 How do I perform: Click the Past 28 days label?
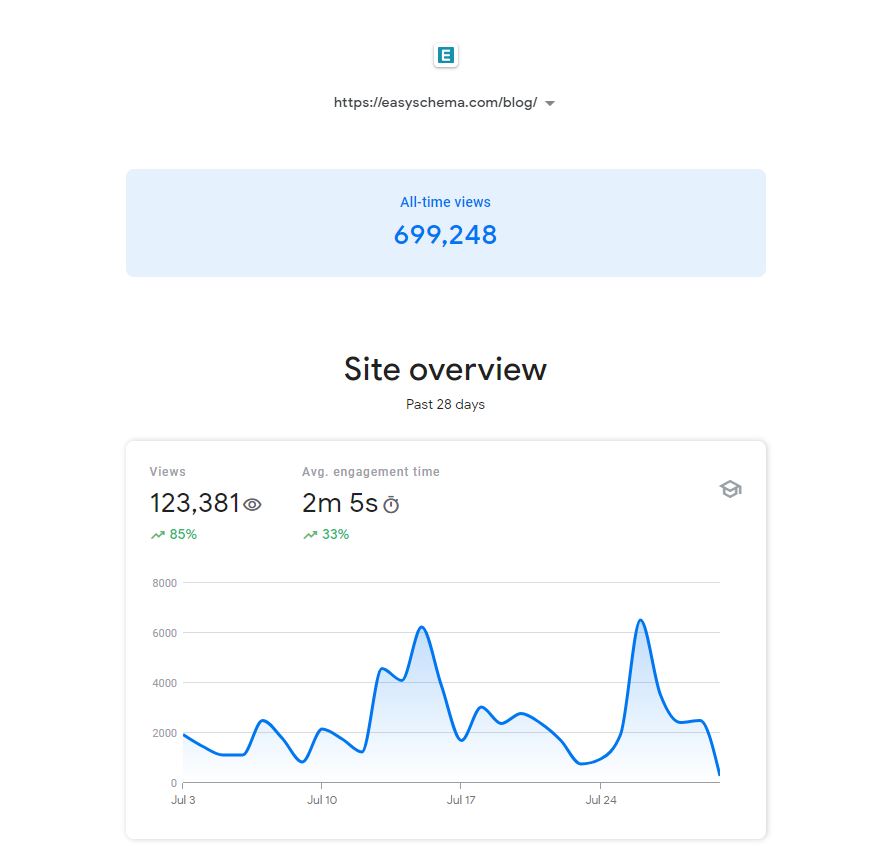coord(445,404)
